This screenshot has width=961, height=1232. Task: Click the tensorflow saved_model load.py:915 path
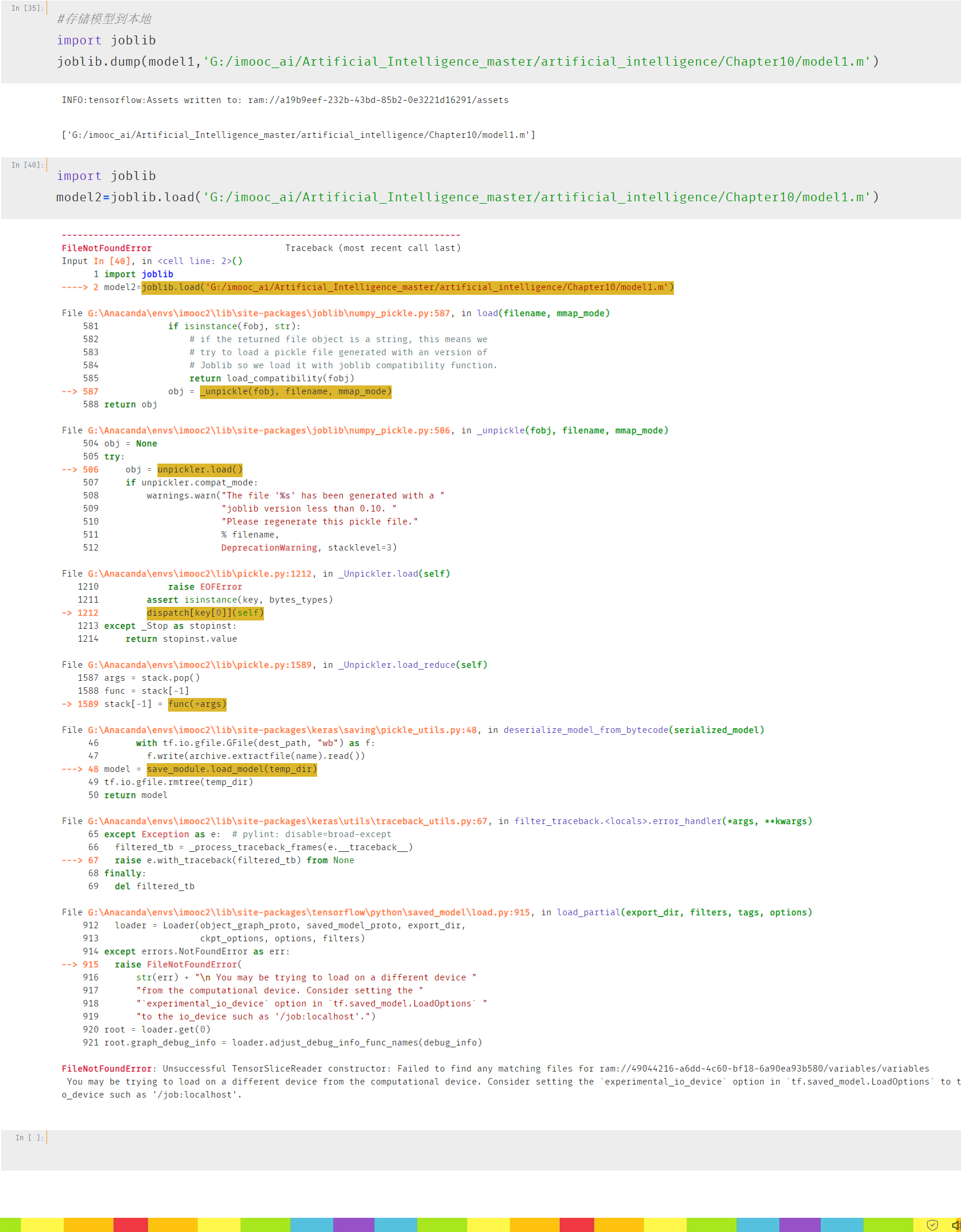(309, 912)
